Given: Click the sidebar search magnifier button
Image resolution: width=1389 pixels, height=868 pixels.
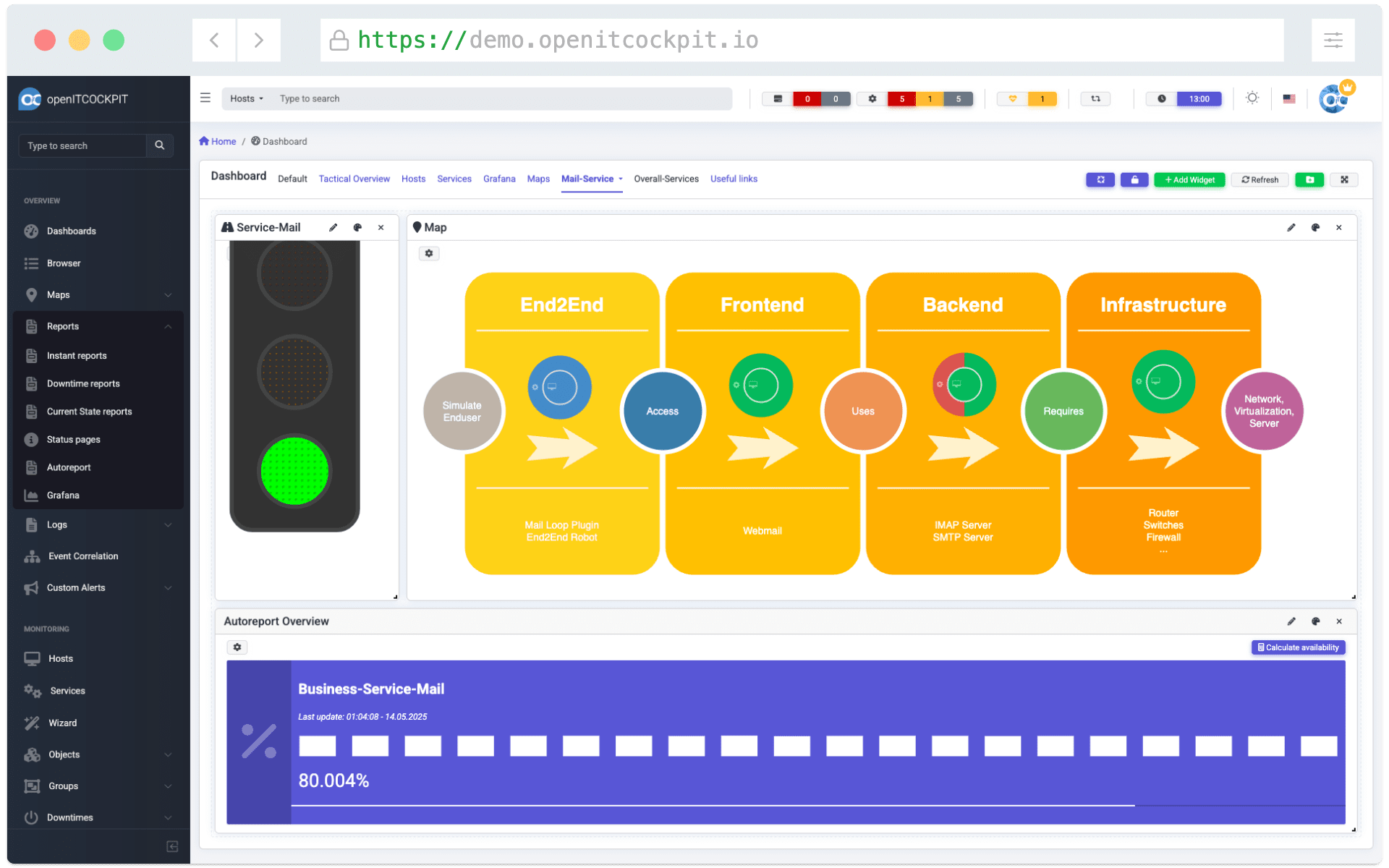Looking at the screenshot, I should [159, 145].
